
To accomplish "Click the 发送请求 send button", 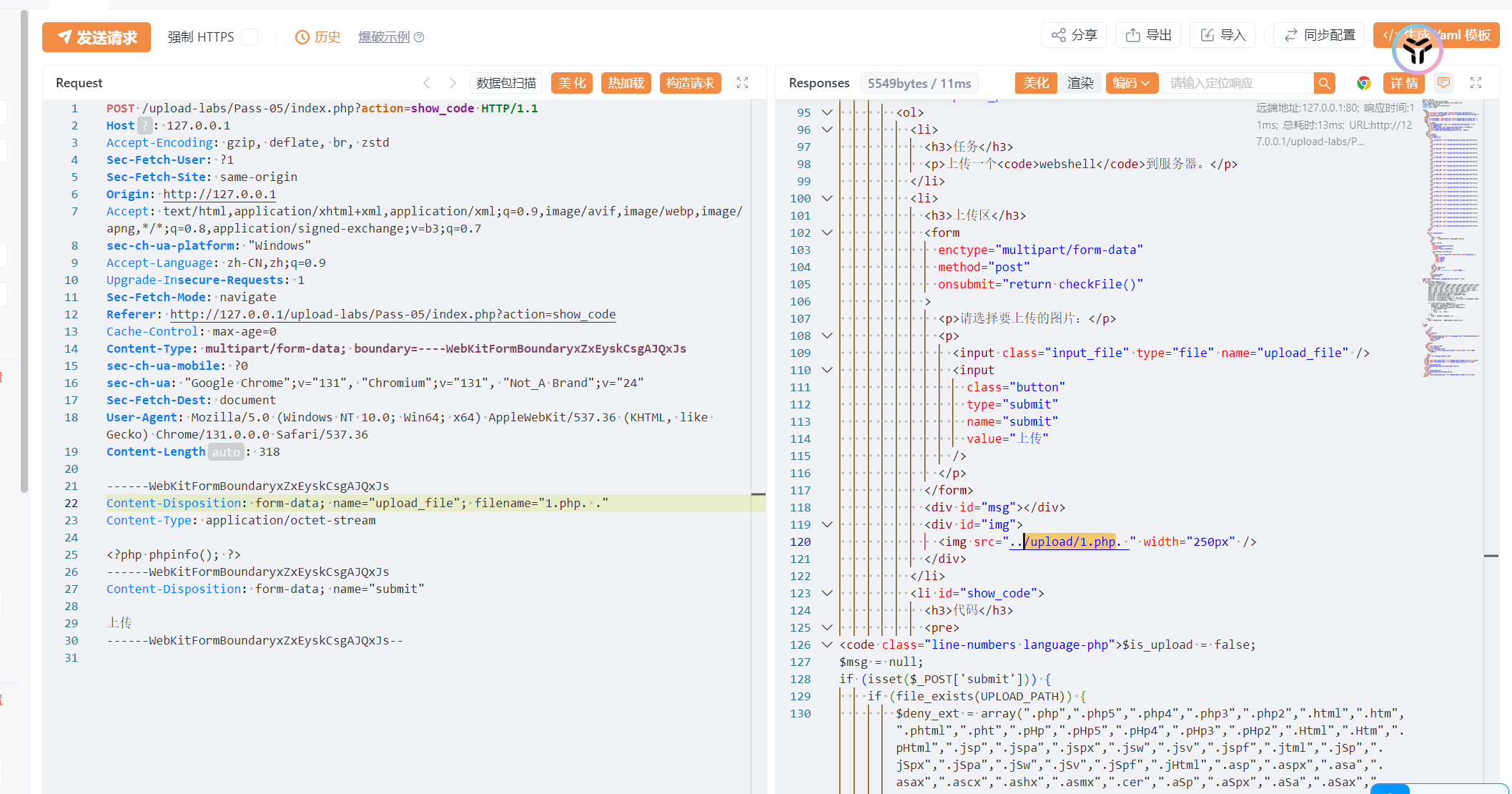I will tap(97, 37).
